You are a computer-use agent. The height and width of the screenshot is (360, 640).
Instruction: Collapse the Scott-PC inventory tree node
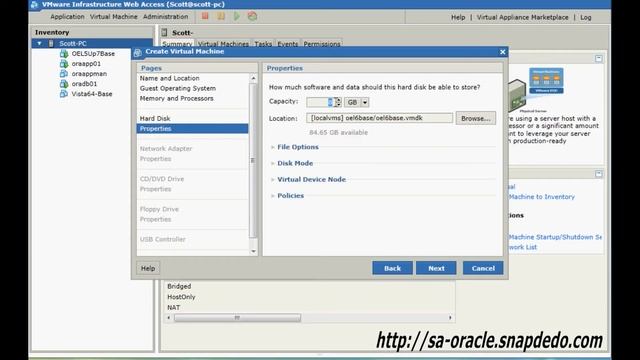pyautogui.click(x=39, y=43)
